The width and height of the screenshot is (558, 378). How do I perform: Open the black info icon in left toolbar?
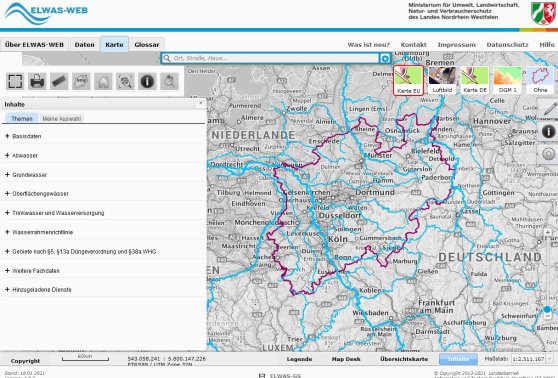[x=147, y=82]
